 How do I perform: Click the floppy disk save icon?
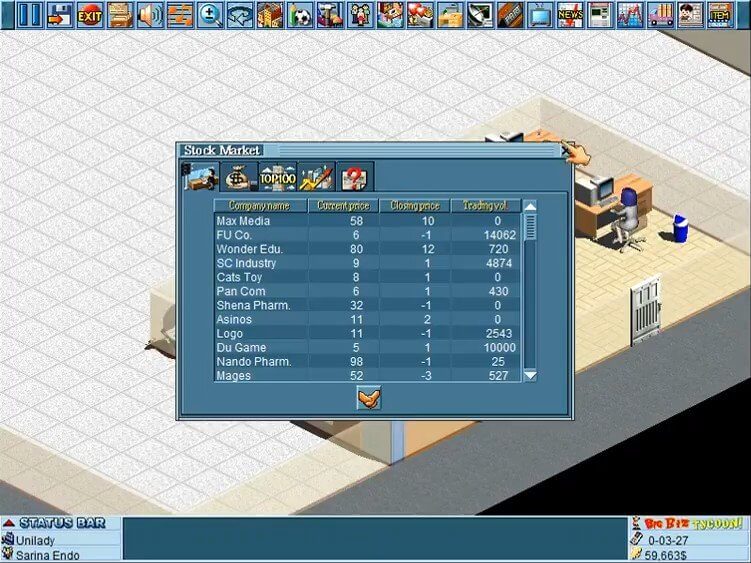60,14
